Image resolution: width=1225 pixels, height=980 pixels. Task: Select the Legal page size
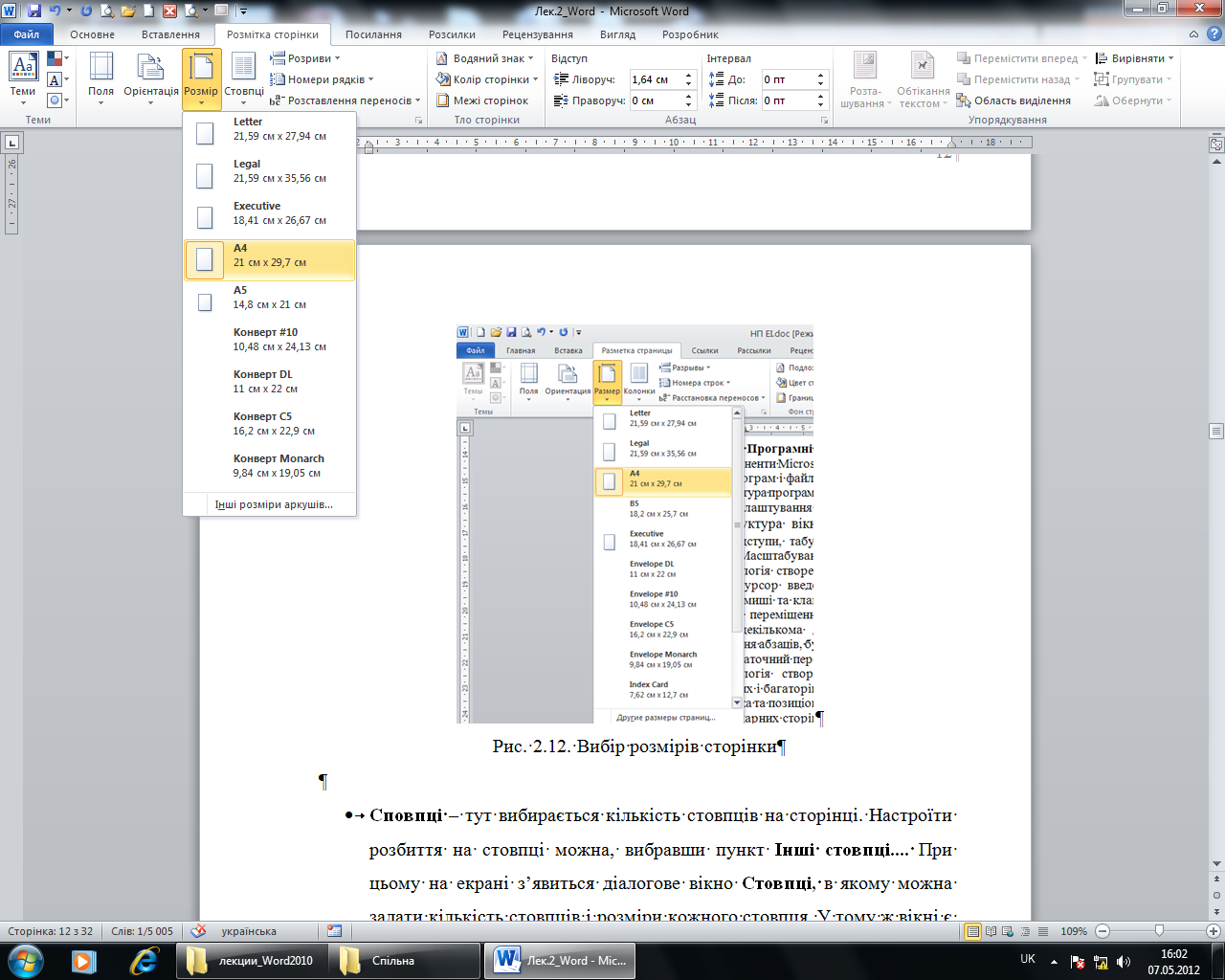[270, 175]
